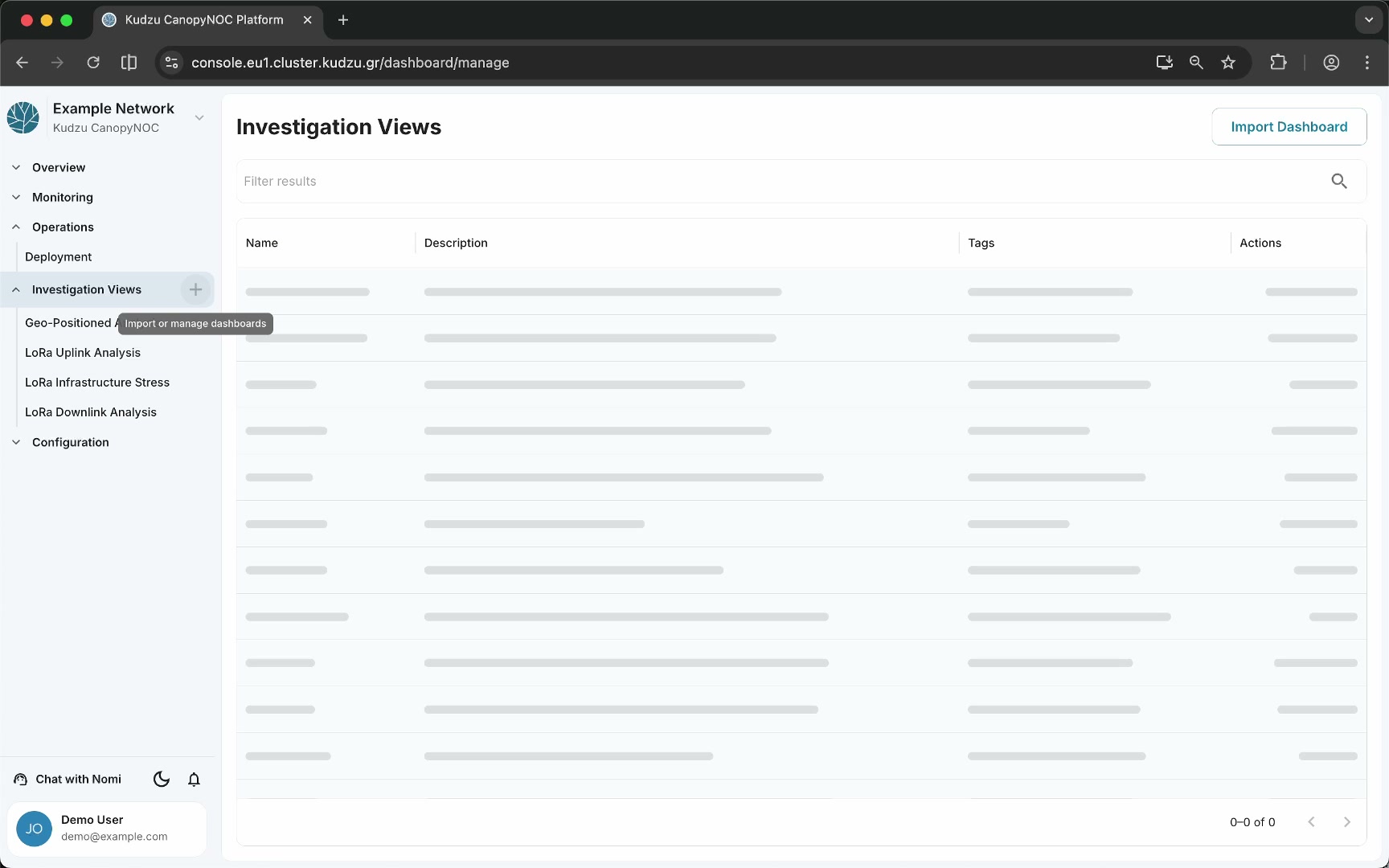
Task: Click the search magnifier in filter bar
Action: (x=1339, y=181)
